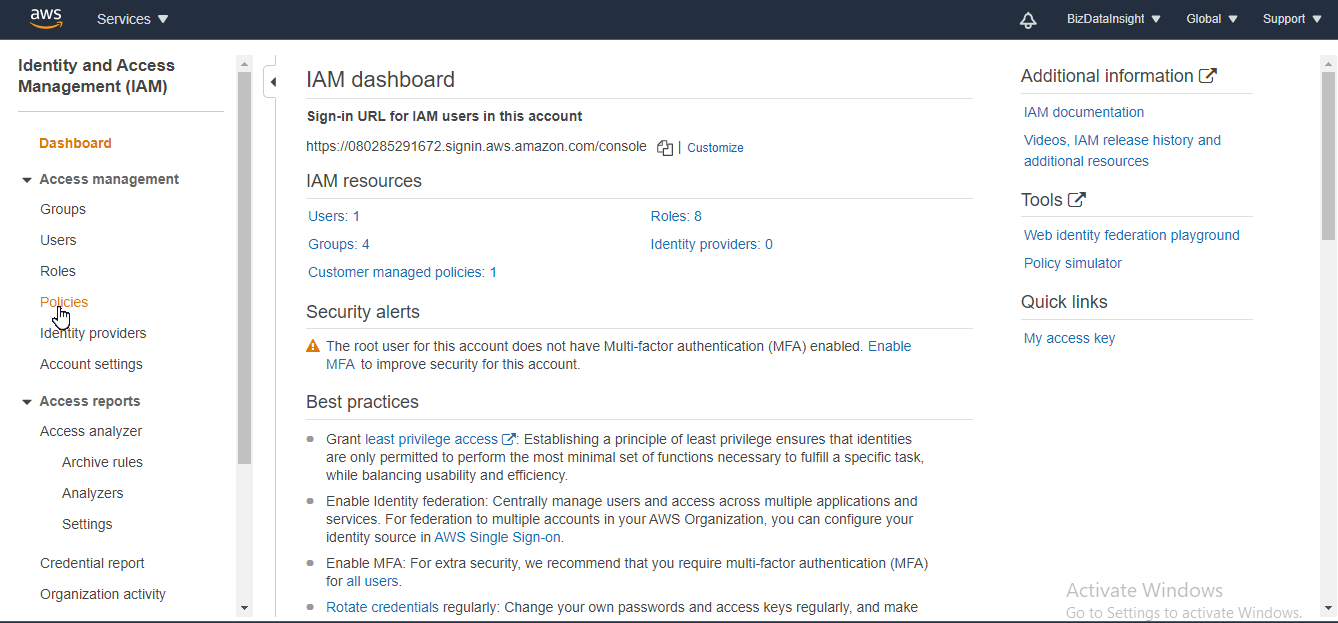
Task: Click the AWS home logo
Action: click(45, 18)
